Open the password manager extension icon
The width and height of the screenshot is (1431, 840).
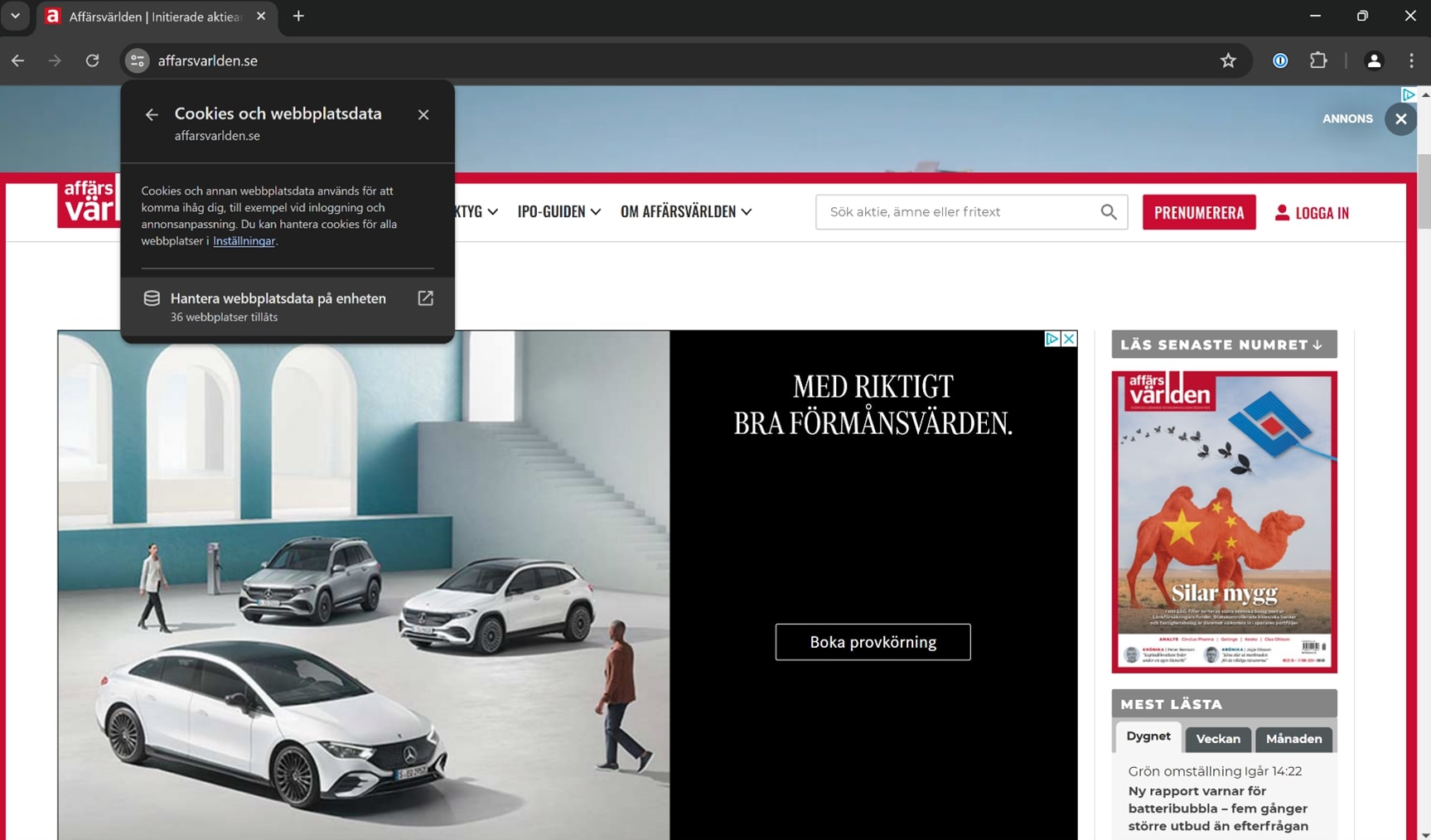pos(1280,60)
